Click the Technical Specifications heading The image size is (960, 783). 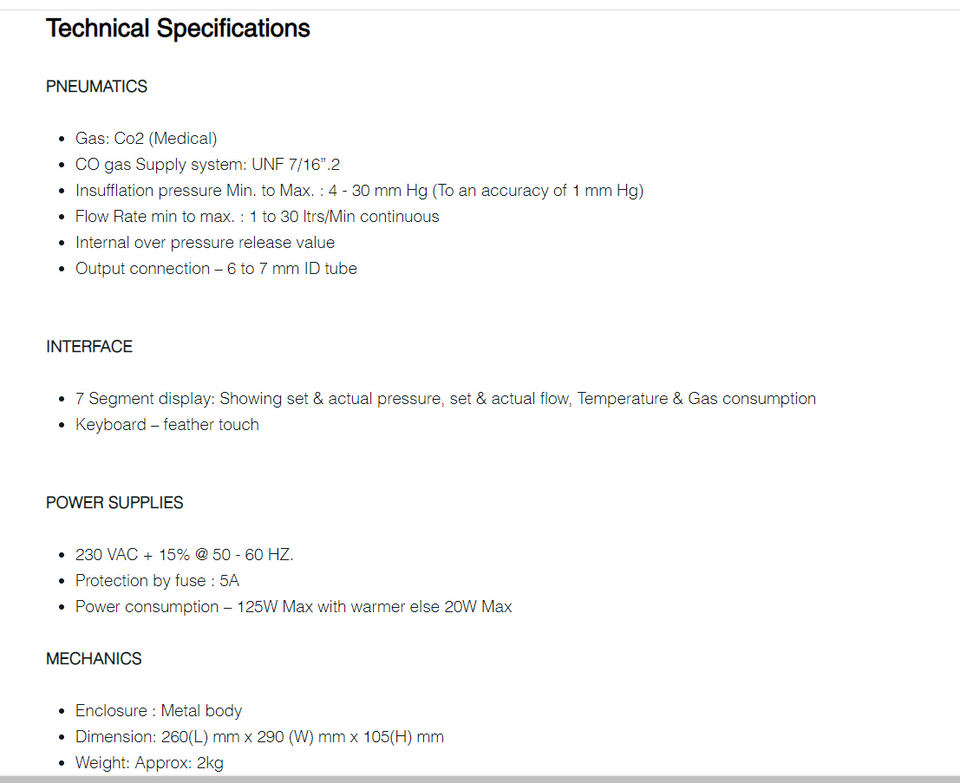178,29
